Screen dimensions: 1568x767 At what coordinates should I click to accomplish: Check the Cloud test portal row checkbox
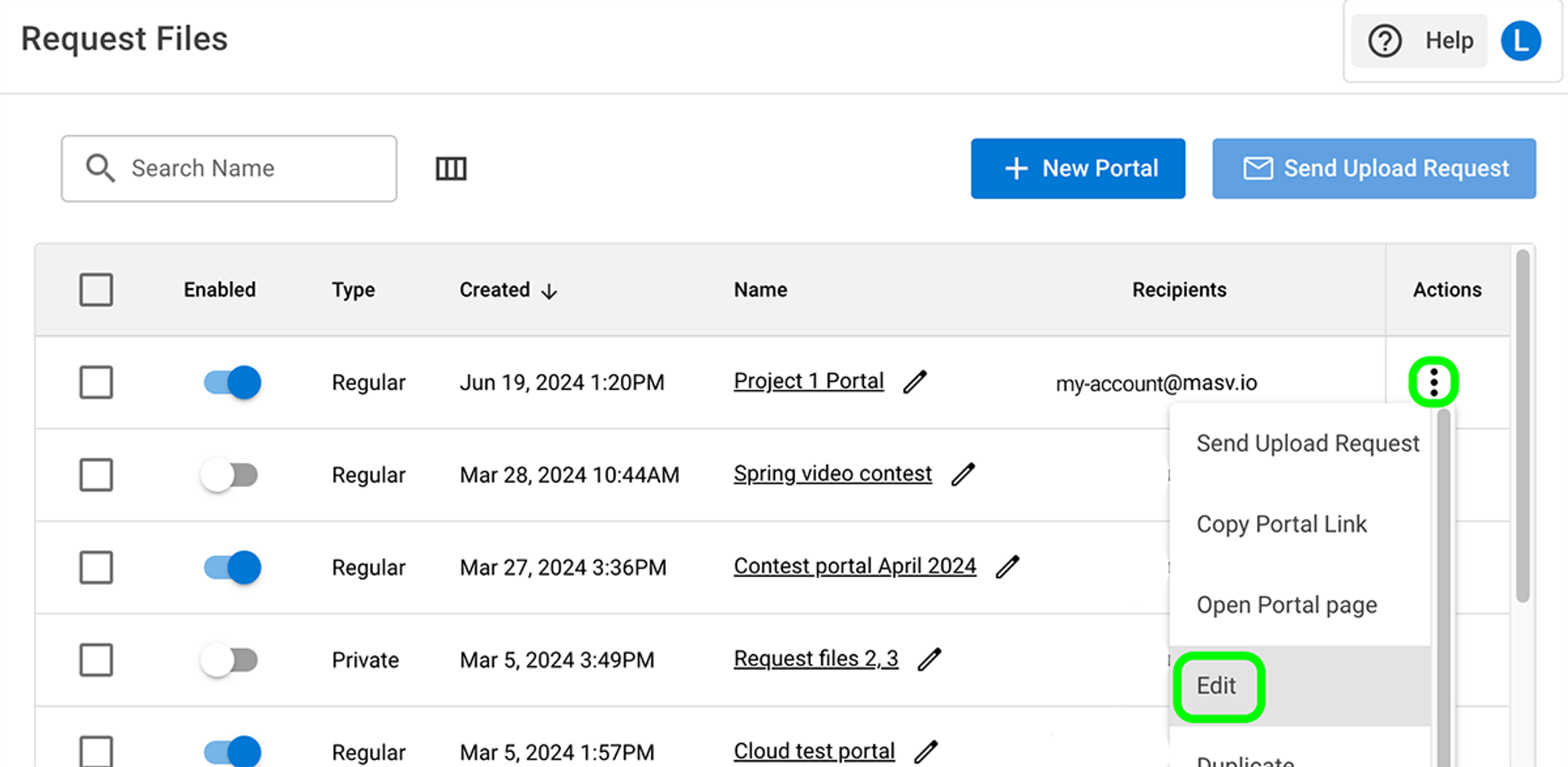[x=96, y=751]
